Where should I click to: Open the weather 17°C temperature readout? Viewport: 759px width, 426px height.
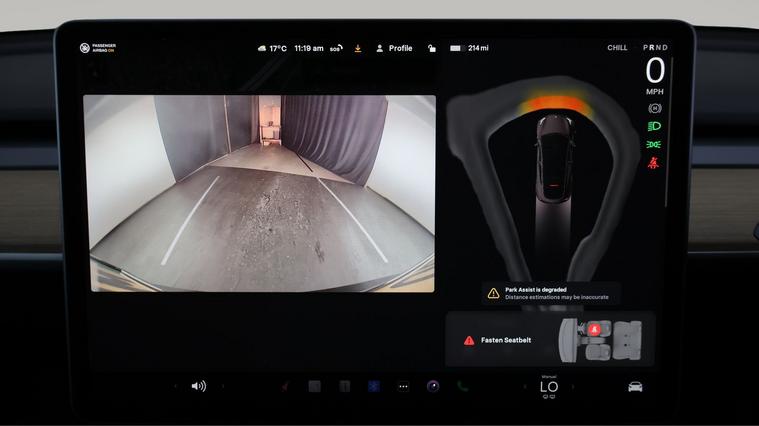[x=272, y=48]
